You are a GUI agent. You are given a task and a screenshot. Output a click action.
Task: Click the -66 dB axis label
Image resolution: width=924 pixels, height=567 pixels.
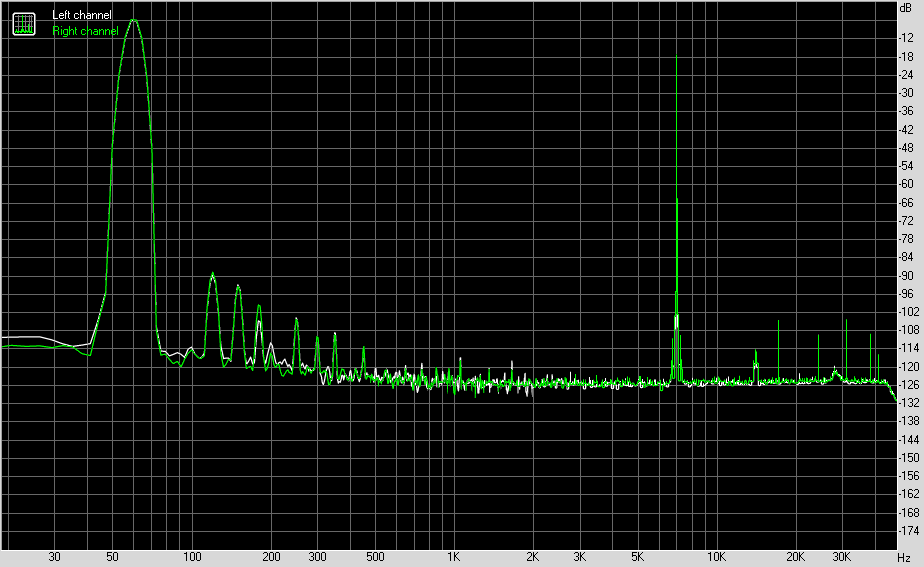coord(906,203)
